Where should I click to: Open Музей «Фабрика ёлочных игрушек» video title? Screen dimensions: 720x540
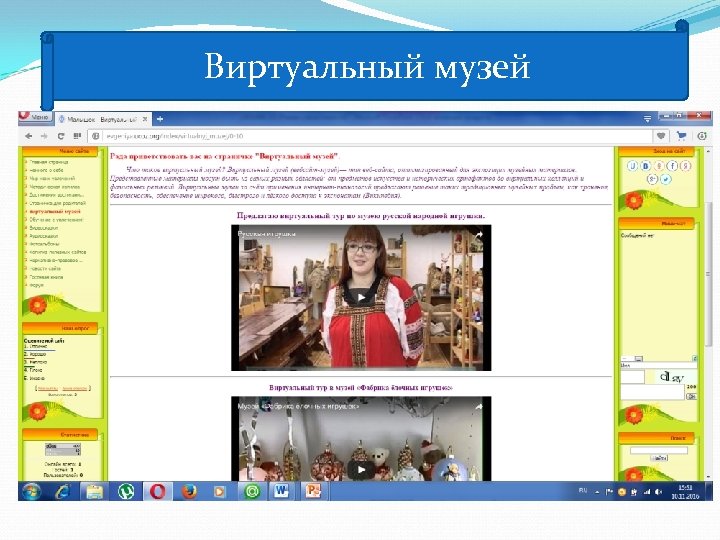click(x=298, y=406)
